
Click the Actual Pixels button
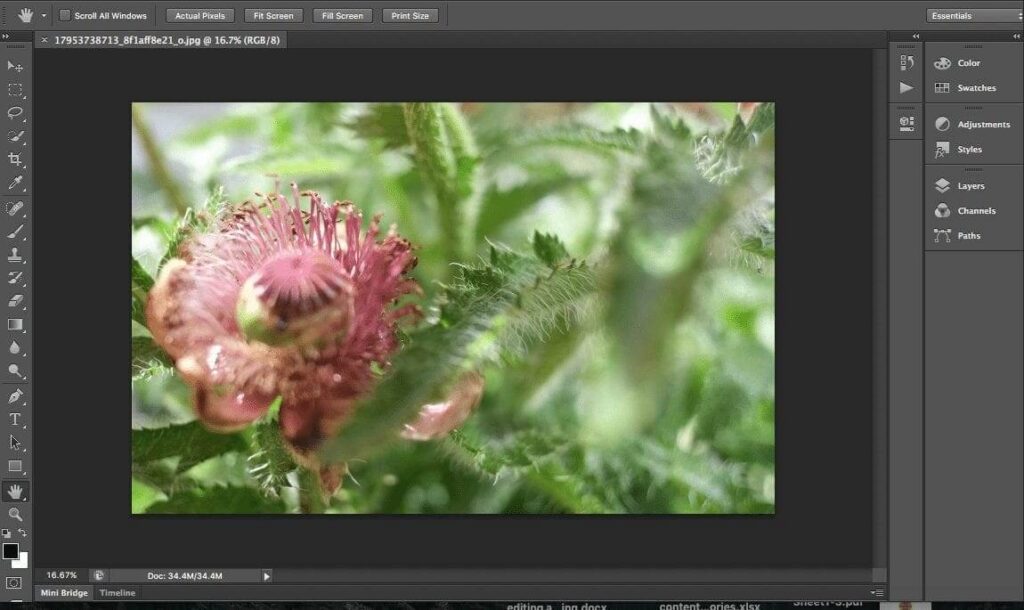click(x=200, y=15)
